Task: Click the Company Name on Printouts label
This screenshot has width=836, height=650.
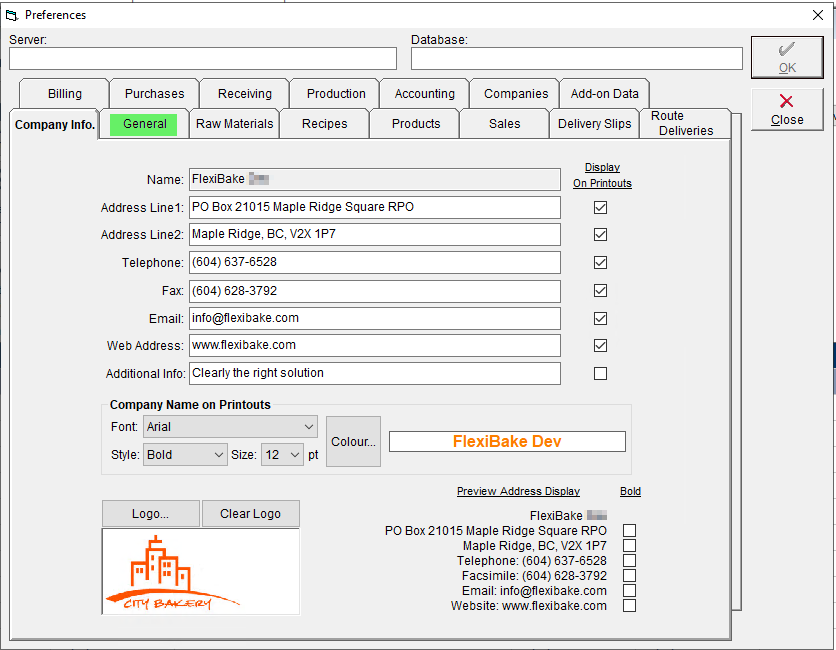Action: point(190,405)
